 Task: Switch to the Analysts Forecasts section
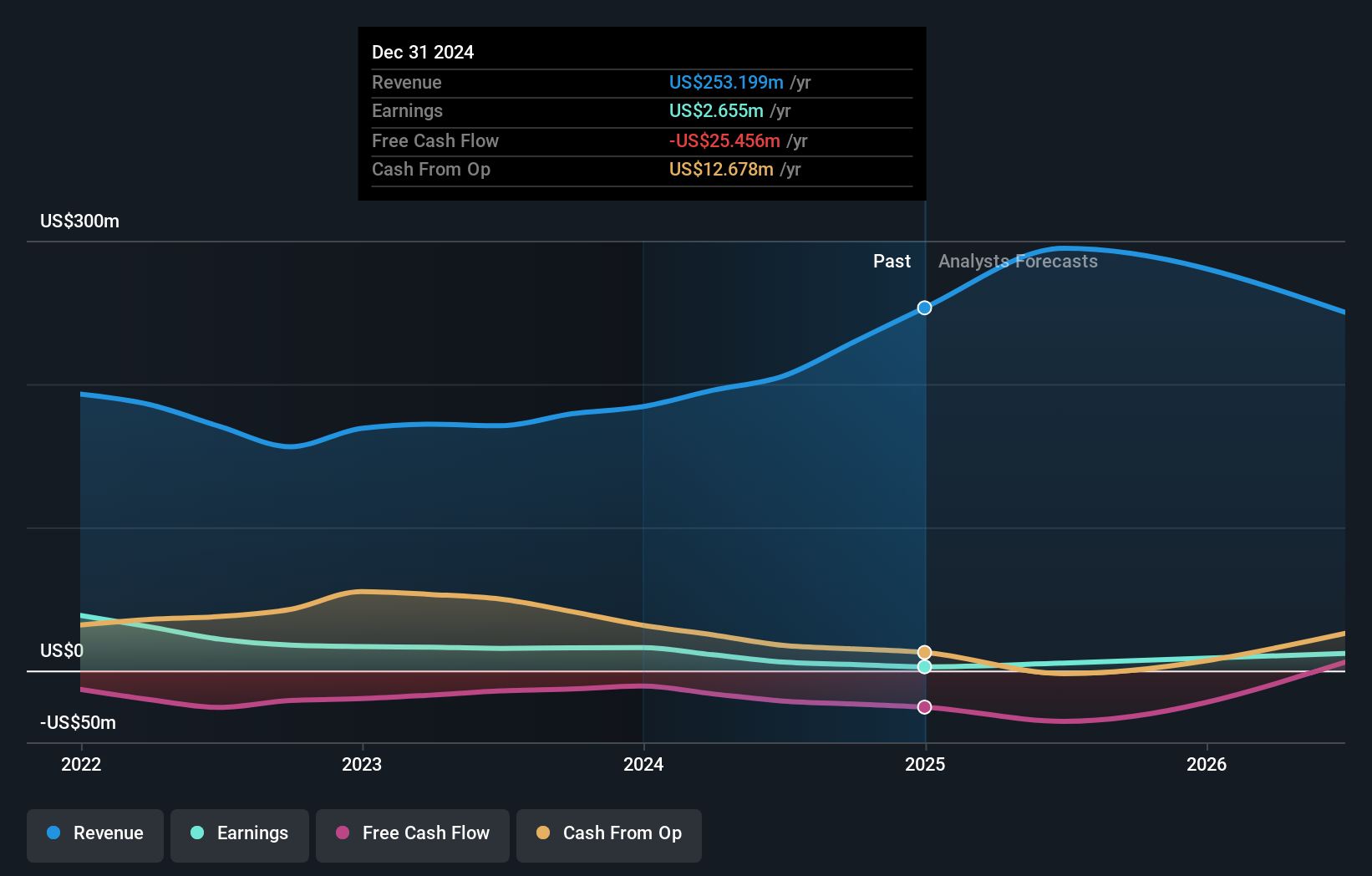pos(1017,261)
